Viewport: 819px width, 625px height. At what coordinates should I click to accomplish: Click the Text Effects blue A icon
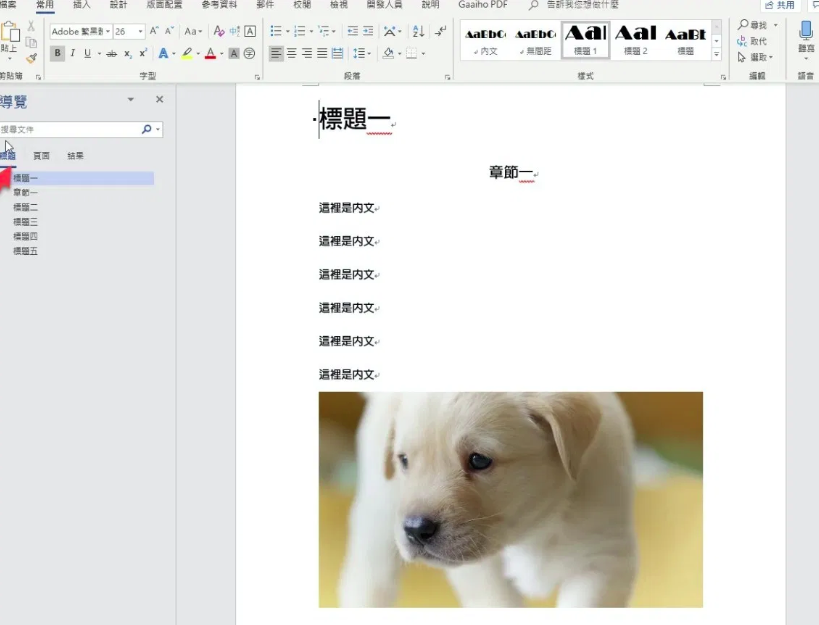pos(163,53)
